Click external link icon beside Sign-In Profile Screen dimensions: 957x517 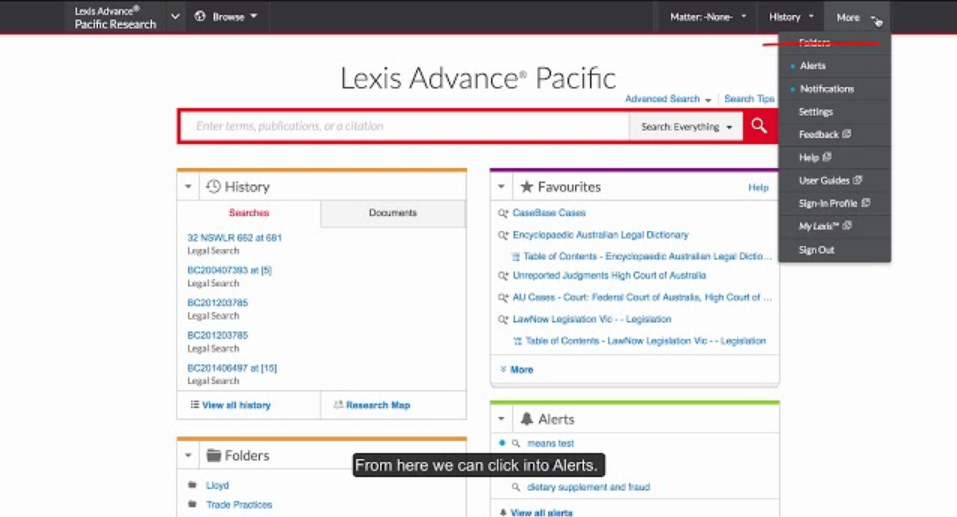pos(865,203)
